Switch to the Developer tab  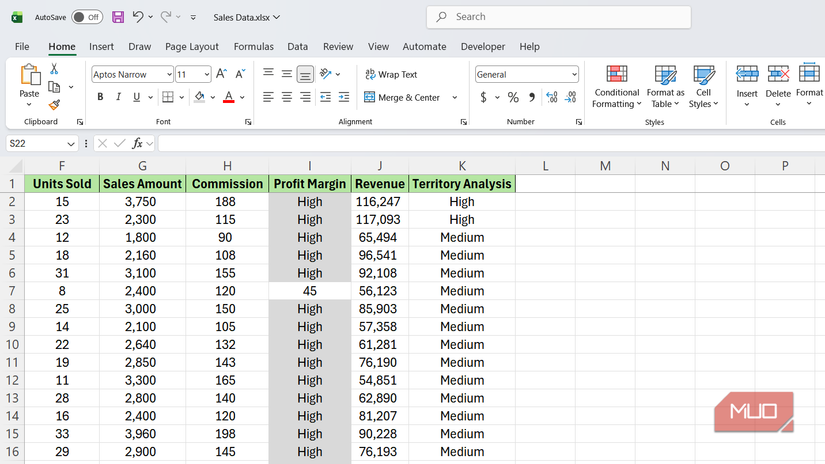coord(482,46)
